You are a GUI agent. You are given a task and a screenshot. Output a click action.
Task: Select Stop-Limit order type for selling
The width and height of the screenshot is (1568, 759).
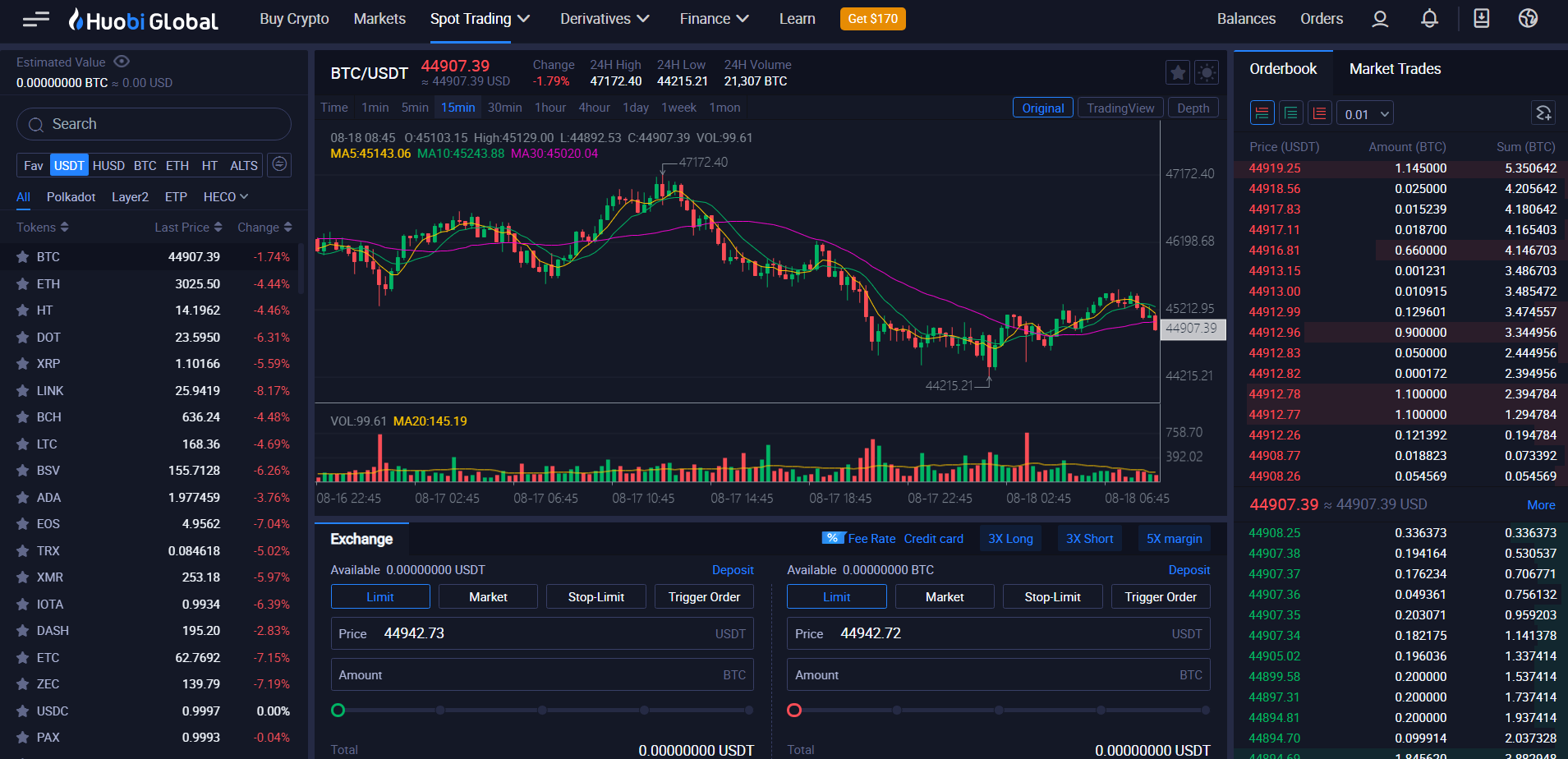pos(1052,596)
